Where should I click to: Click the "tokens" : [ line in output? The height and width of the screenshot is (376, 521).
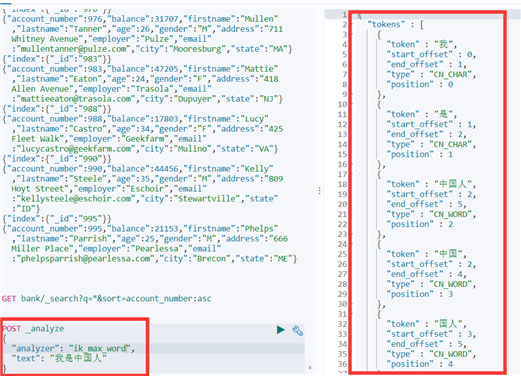click(395, 24)
